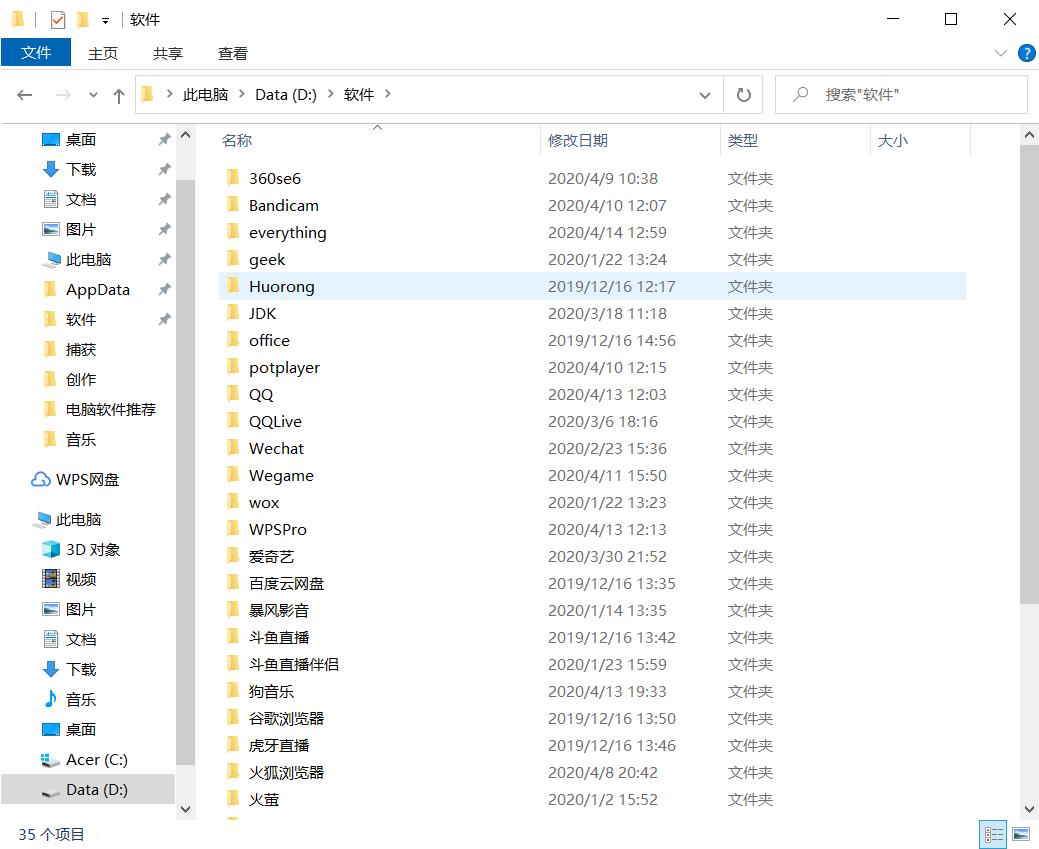
Task: Switch to large thumbnails view in status bar
Action: (1021, 834)
